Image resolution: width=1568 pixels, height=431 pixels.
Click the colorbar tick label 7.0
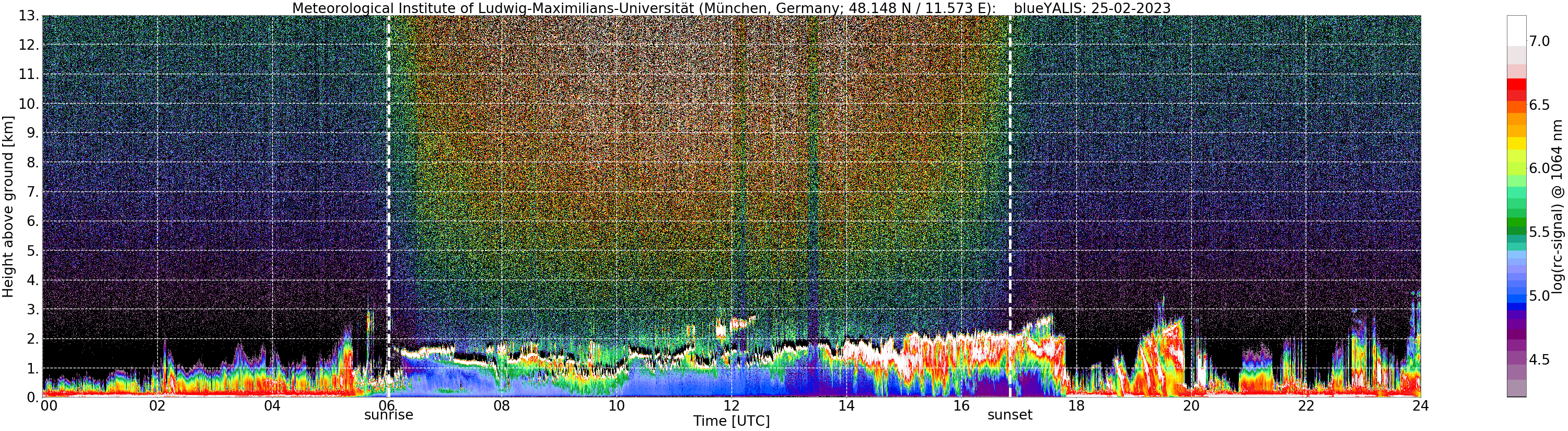click(x=1539, y=41)
